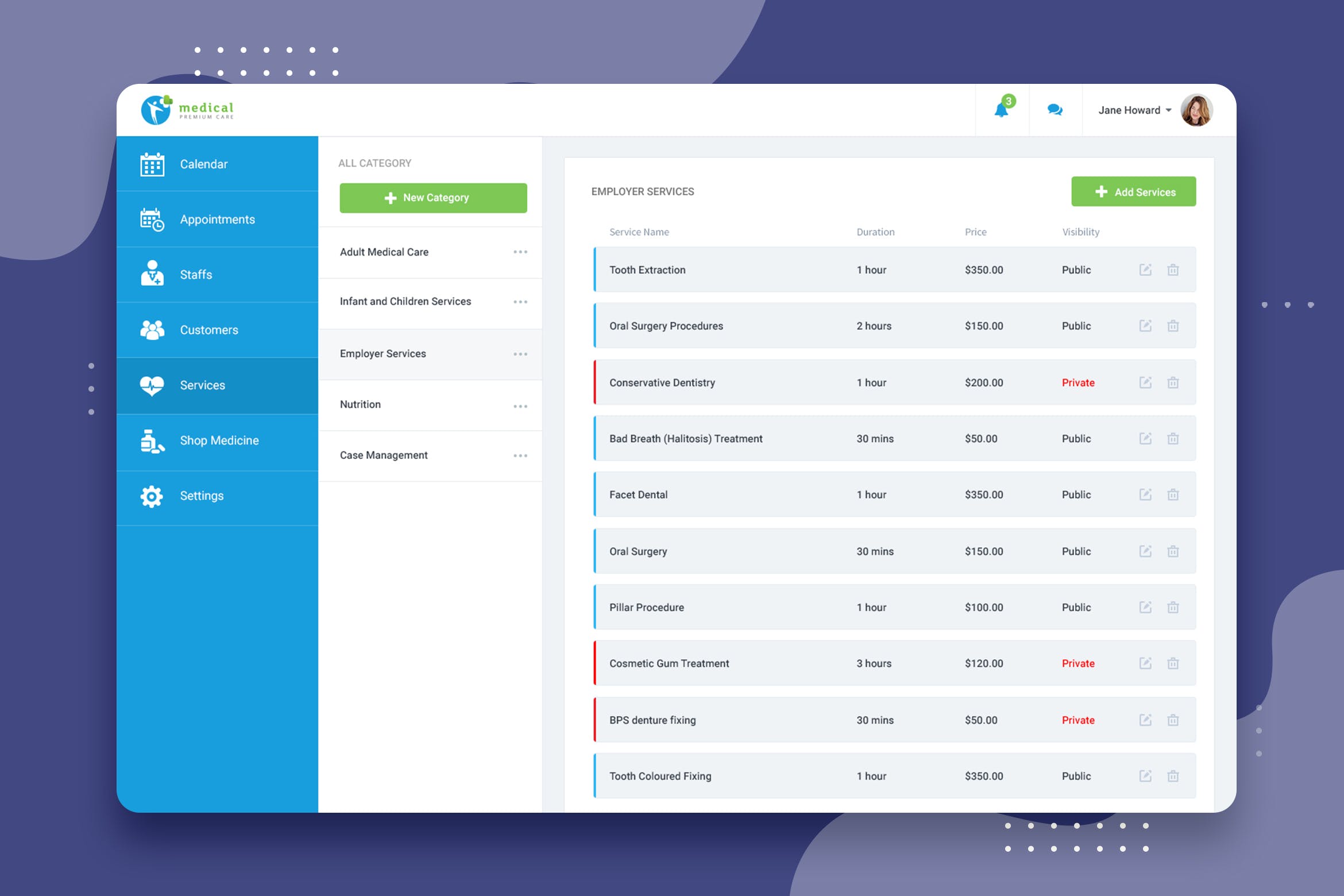Click the Calendar icon in sidebar
The width and height of the screenshot is (1344, 896).
click(154, 164)
